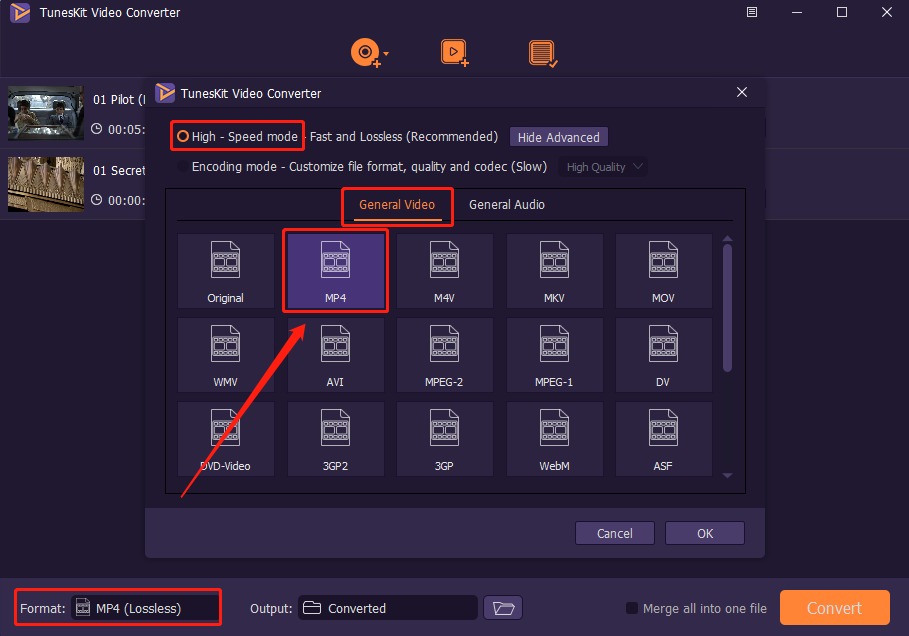This screenshot has height=636, width=909.
Task: Open the Output Converted folder field
Action: pyautogui.click(x=388, y=608)
